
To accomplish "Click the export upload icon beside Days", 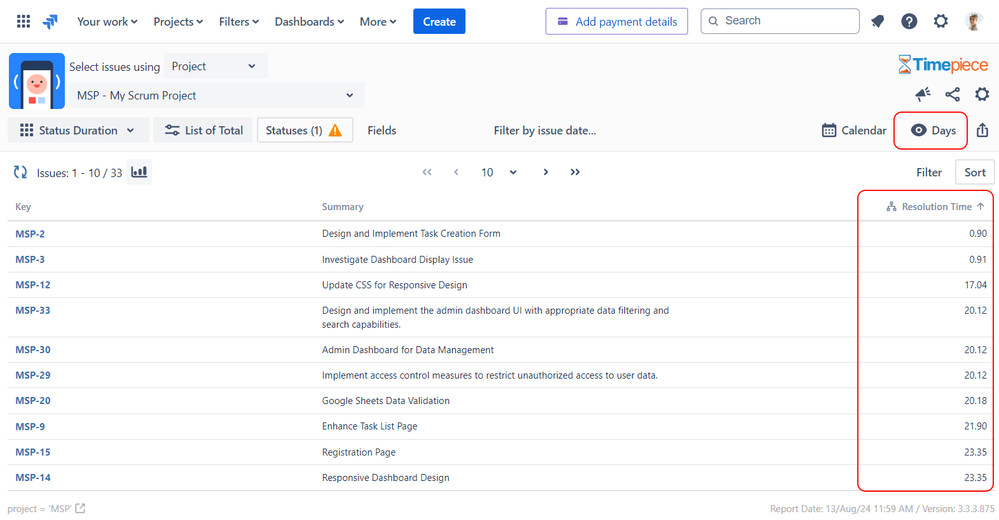I will click(982, 130).
